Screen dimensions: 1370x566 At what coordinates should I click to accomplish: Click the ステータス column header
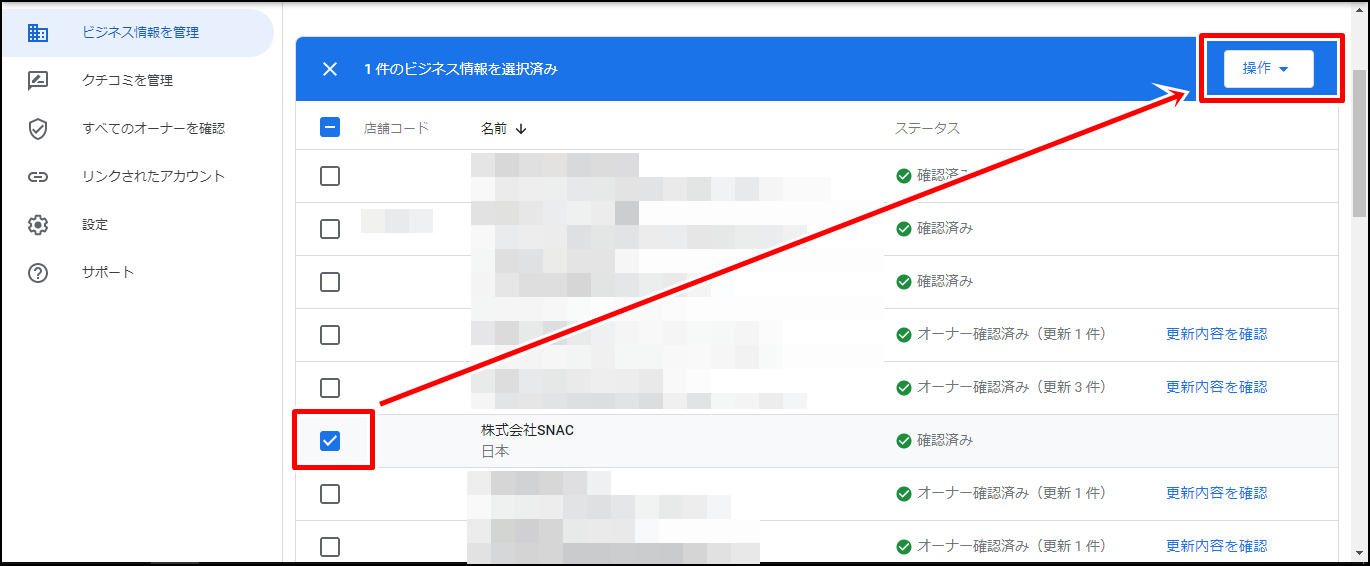[927, 128]
